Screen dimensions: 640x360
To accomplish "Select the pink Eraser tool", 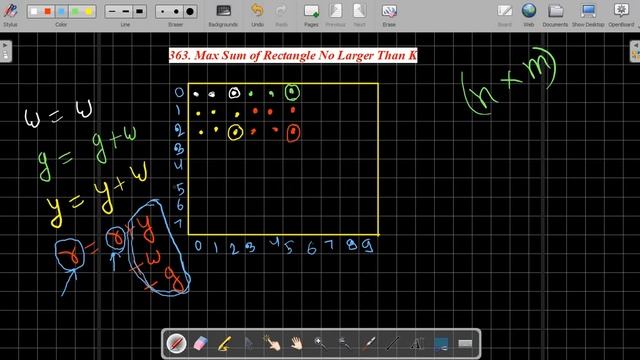I will pos(200,344).
